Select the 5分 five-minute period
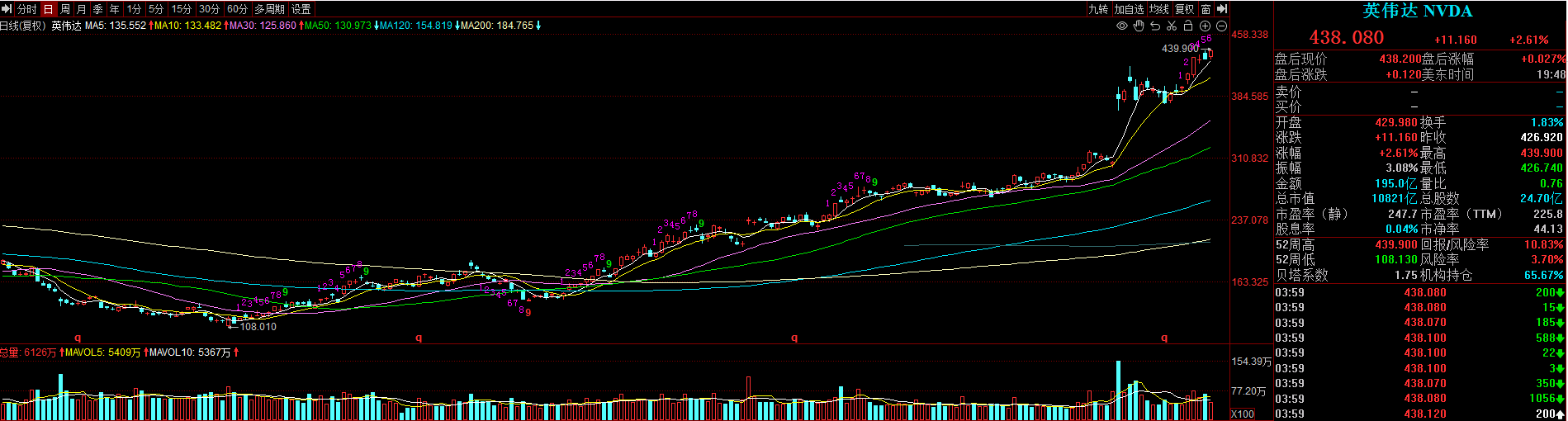Image resolution: width=1568 pixels, height=421 pixels. coord(156,9)
